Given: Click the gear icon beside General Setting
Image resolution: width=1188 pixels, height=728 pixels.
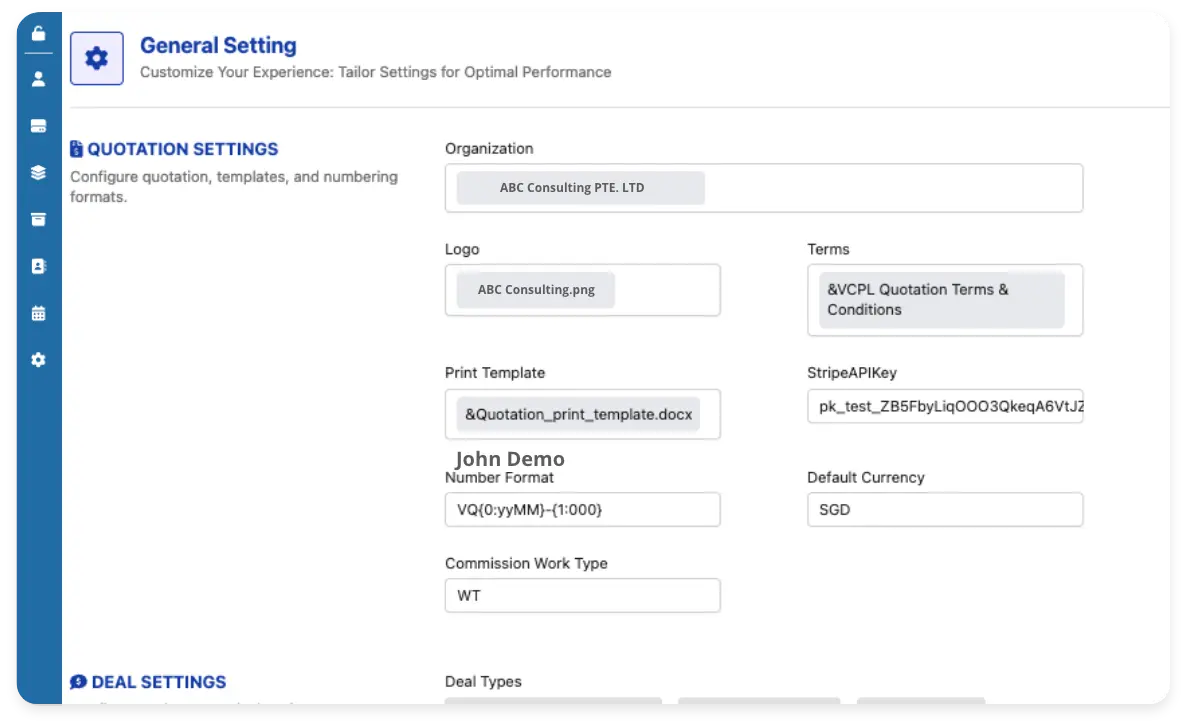Looking at the screenshot, I should point(96,57).
